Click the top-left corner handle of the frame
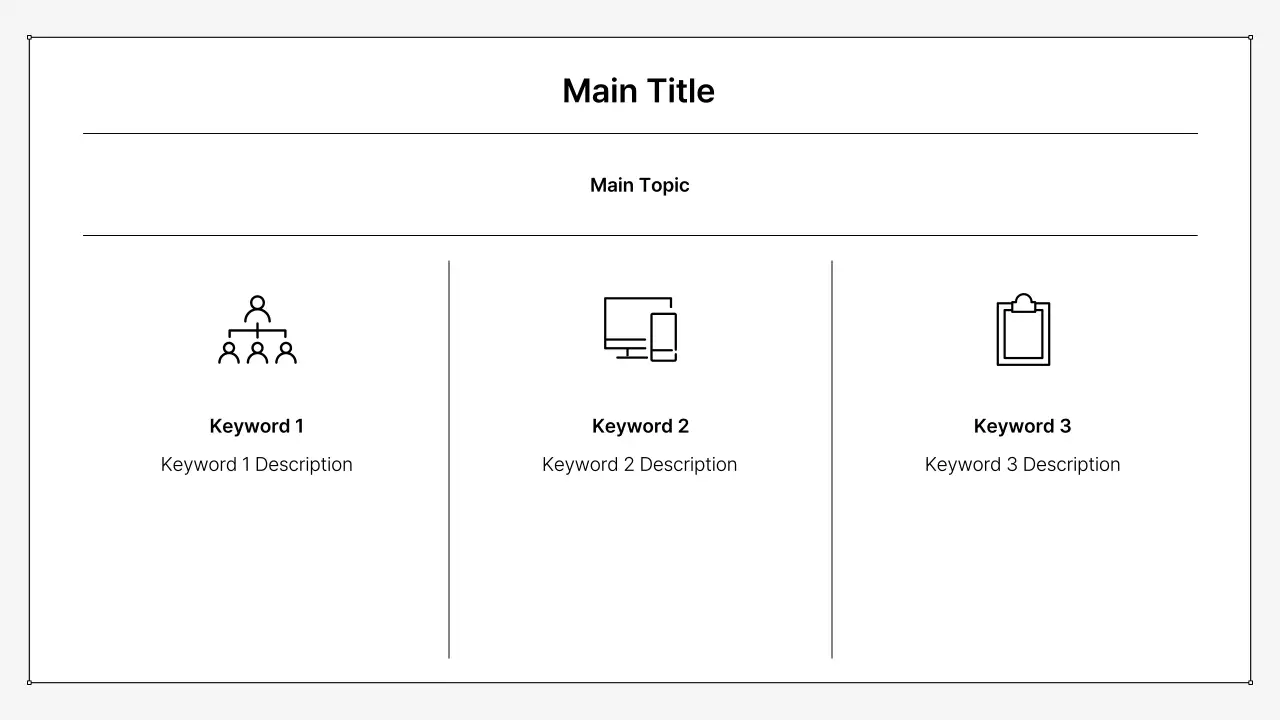This screenshot has height=720, width=1280. coord(29,37)
